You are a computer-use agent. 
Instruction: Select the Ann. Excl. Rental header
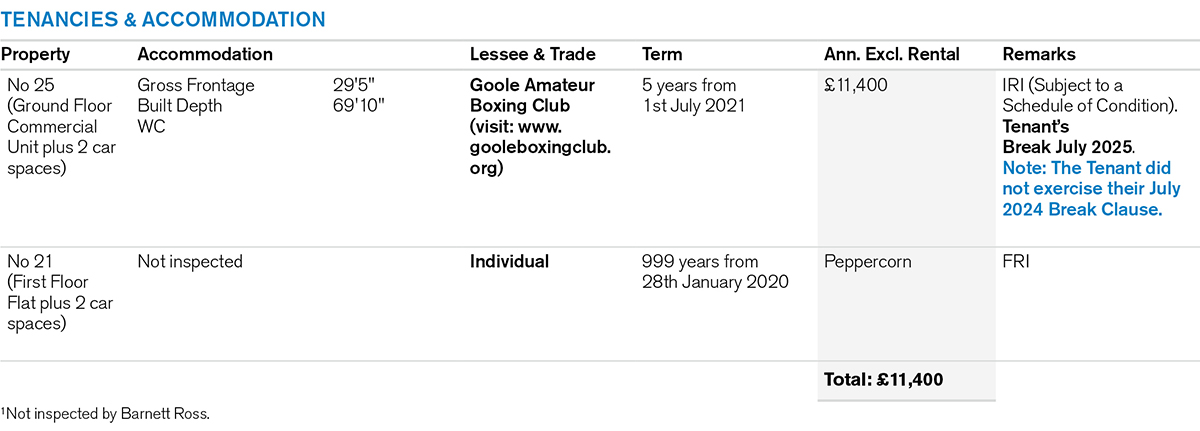pos(892,55)
